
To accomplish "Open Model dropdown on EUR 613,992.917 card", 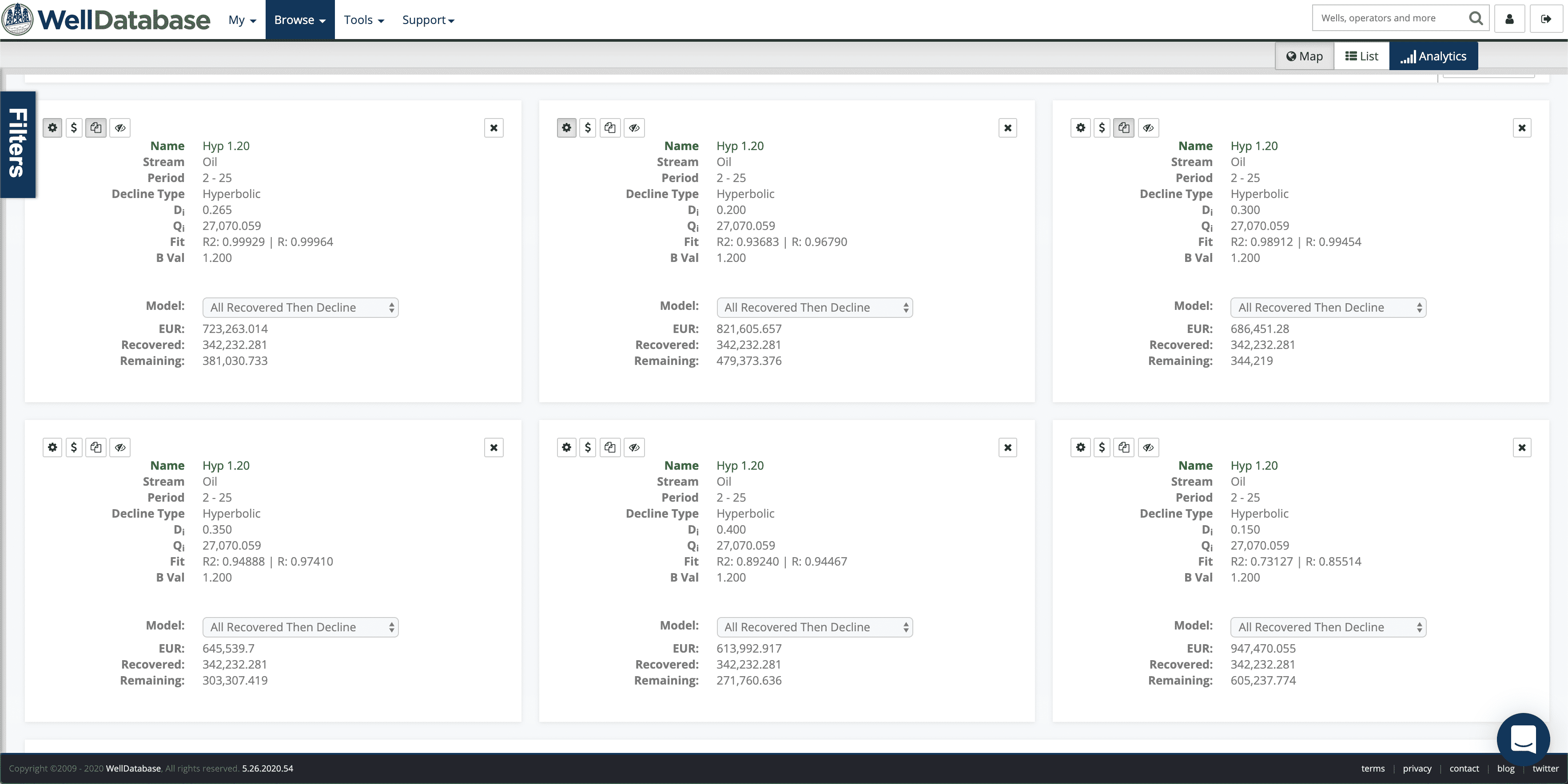I will click(815, 627).
